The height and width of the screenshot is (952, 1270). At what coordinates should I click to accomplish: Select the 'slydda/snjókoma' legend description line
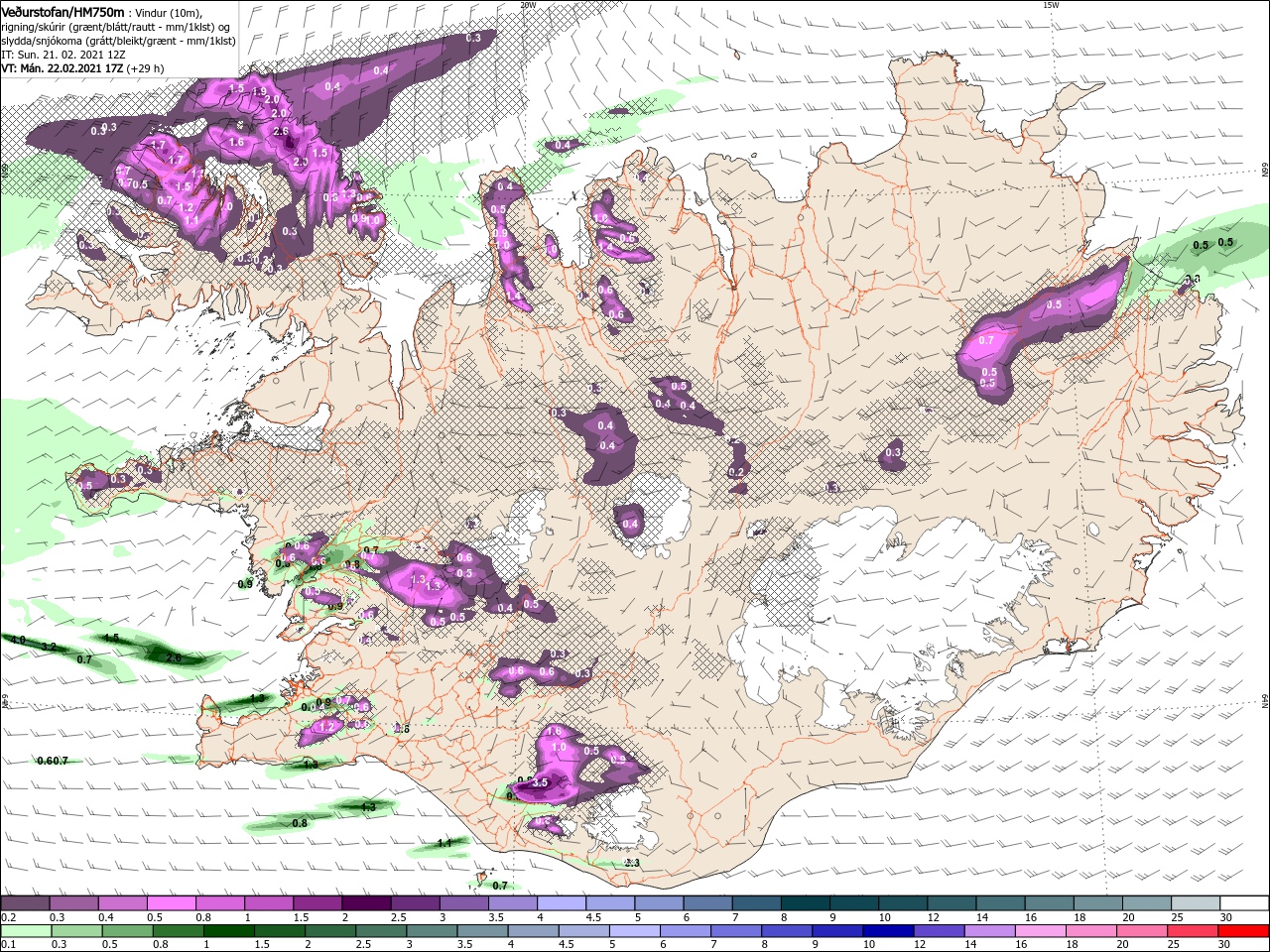pos(118,41)
